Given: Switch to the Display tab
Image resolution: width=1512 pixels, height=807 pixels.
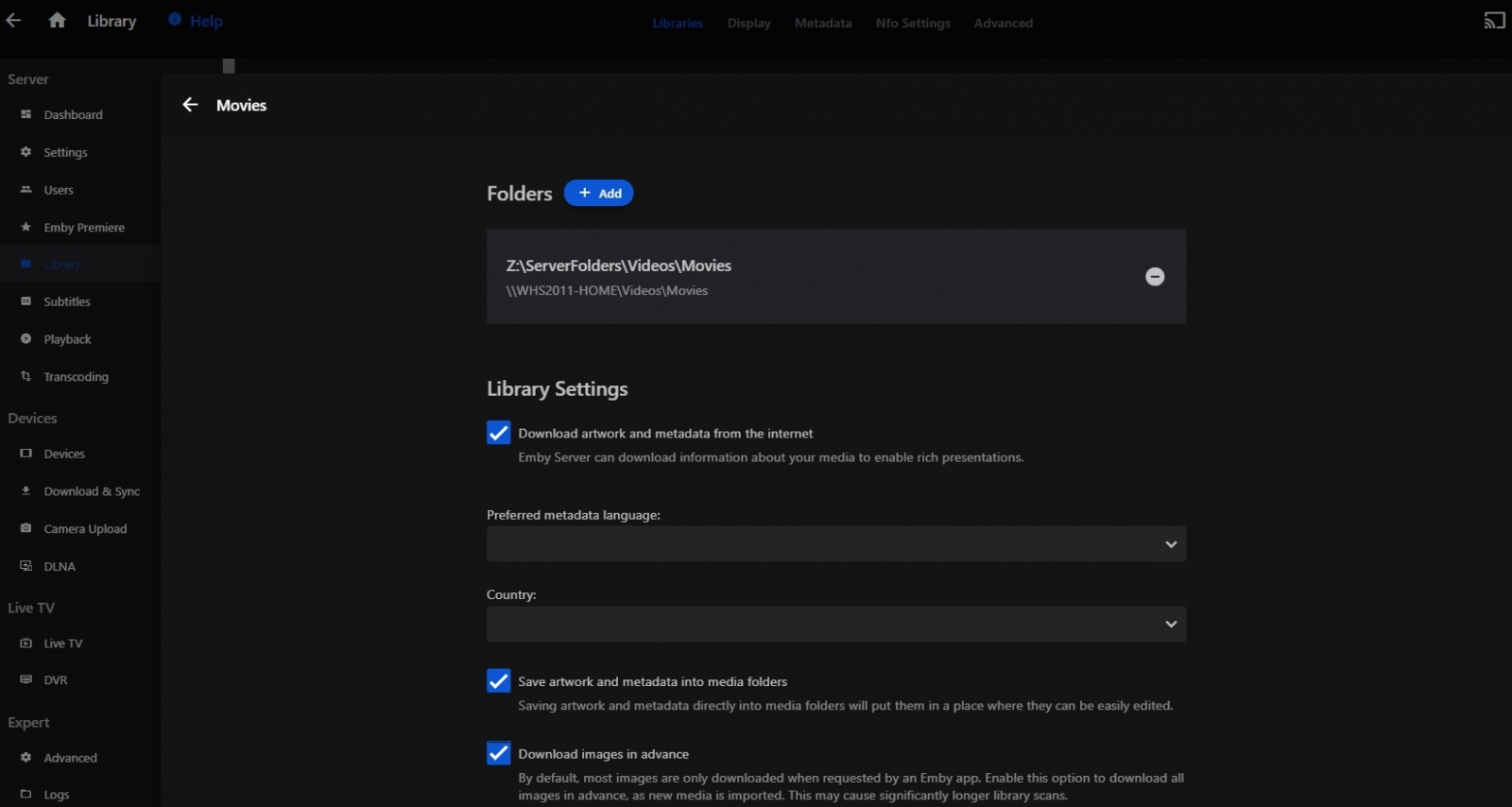Looking at the screenshot, I should pyautogui.click(x=749, y=23).
